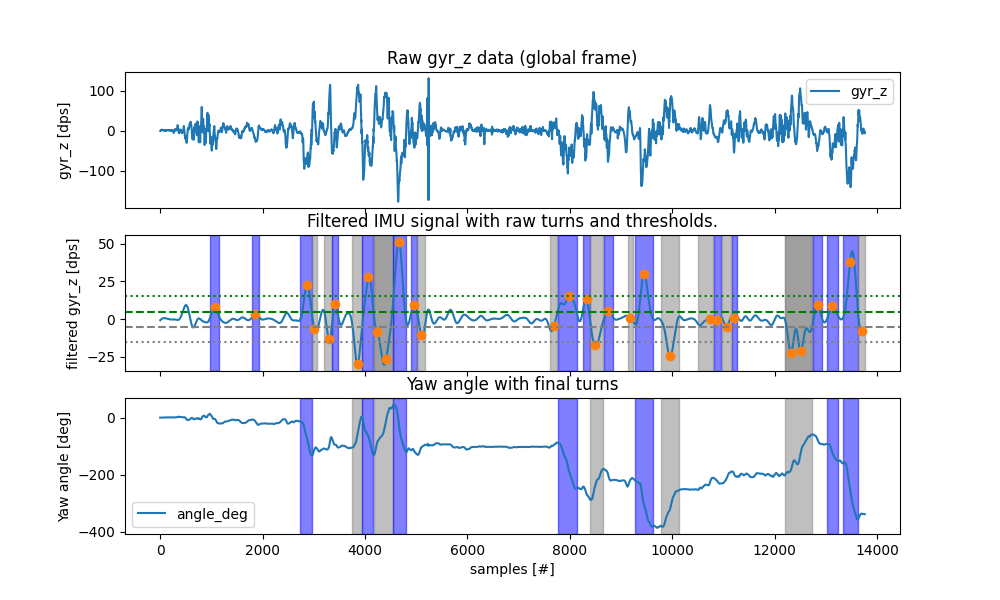
Task: Click the "−25" tick on filtered signal plot
Action: pyautogui.click(x=103, y=357)
